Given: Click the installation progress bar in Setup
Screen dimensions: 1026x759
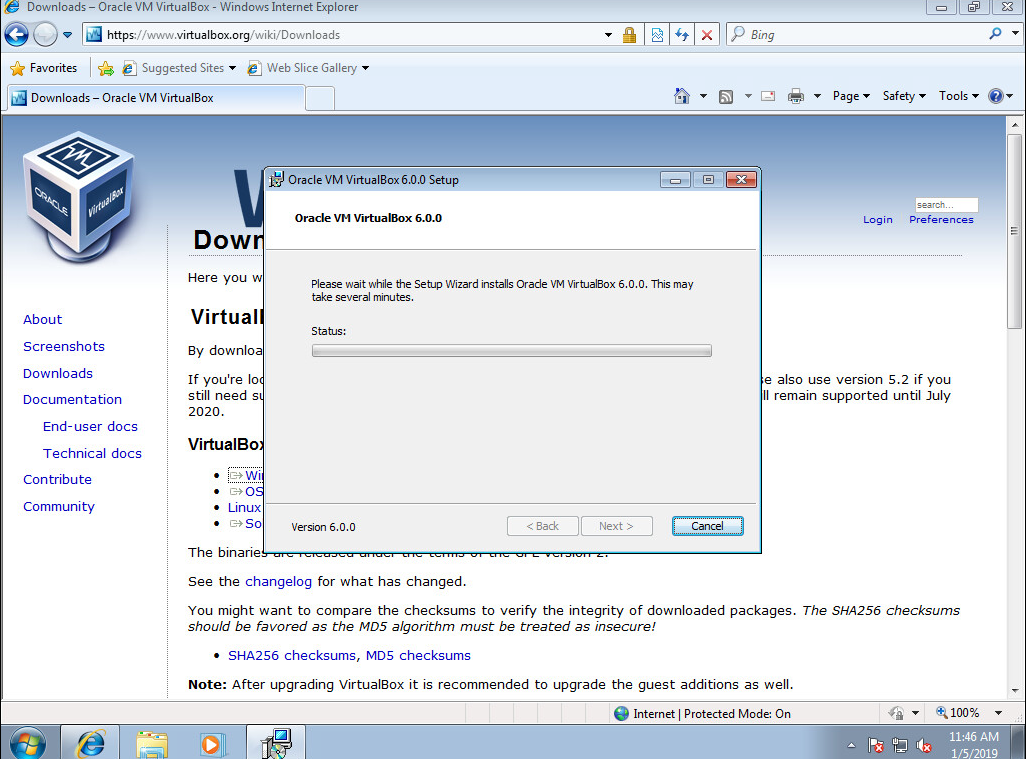Looking at the screenshot, I should 512,351.
